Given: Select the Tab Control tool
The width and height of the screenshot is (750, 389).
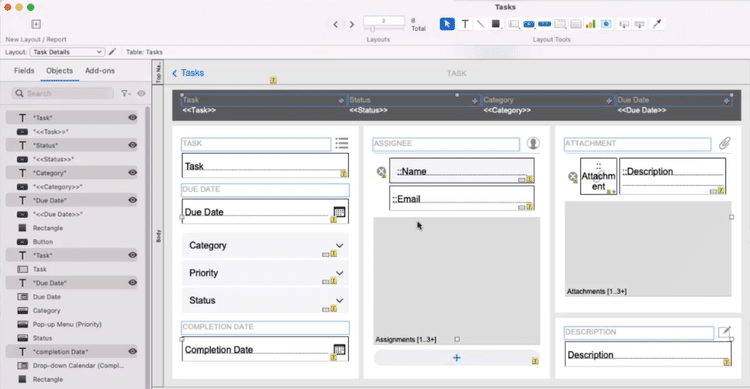Looking at the screenshot, I should click(560, 24).
